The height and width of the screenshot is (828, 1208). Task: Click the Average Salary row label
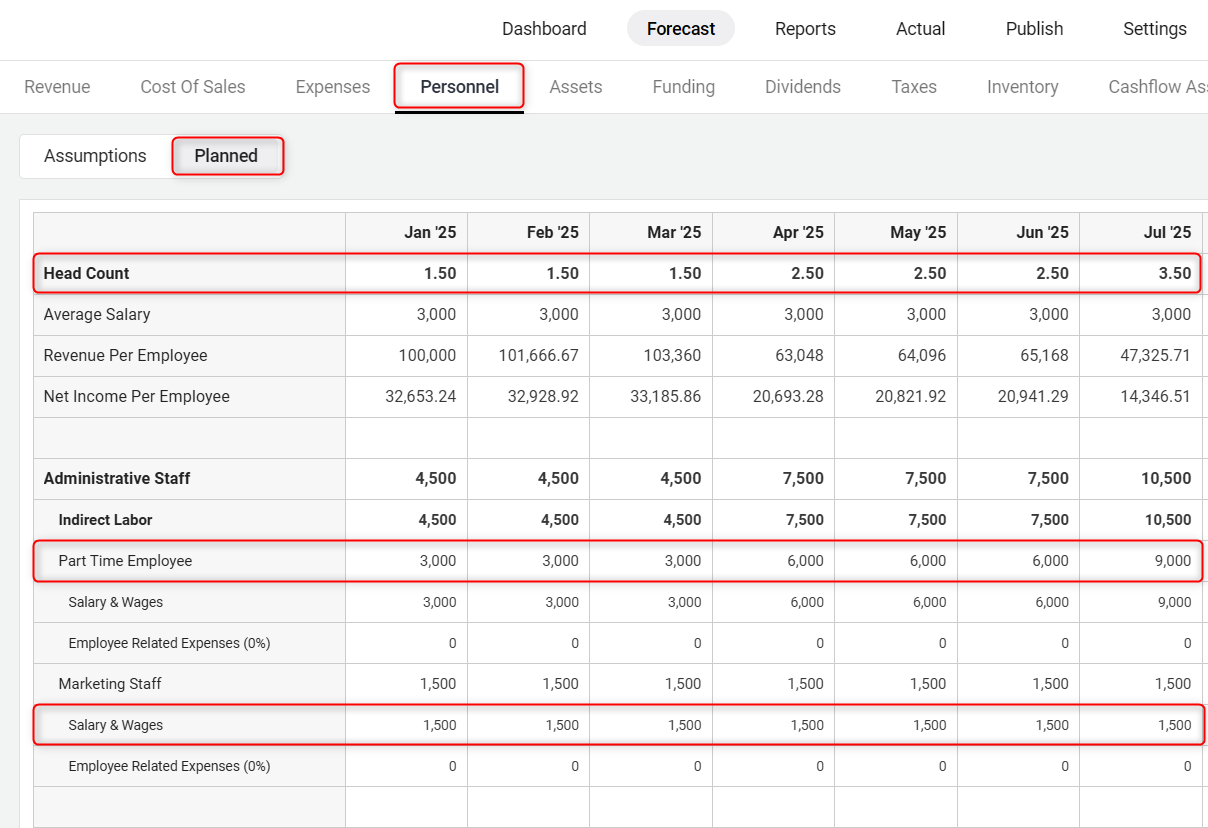(97, 314)
